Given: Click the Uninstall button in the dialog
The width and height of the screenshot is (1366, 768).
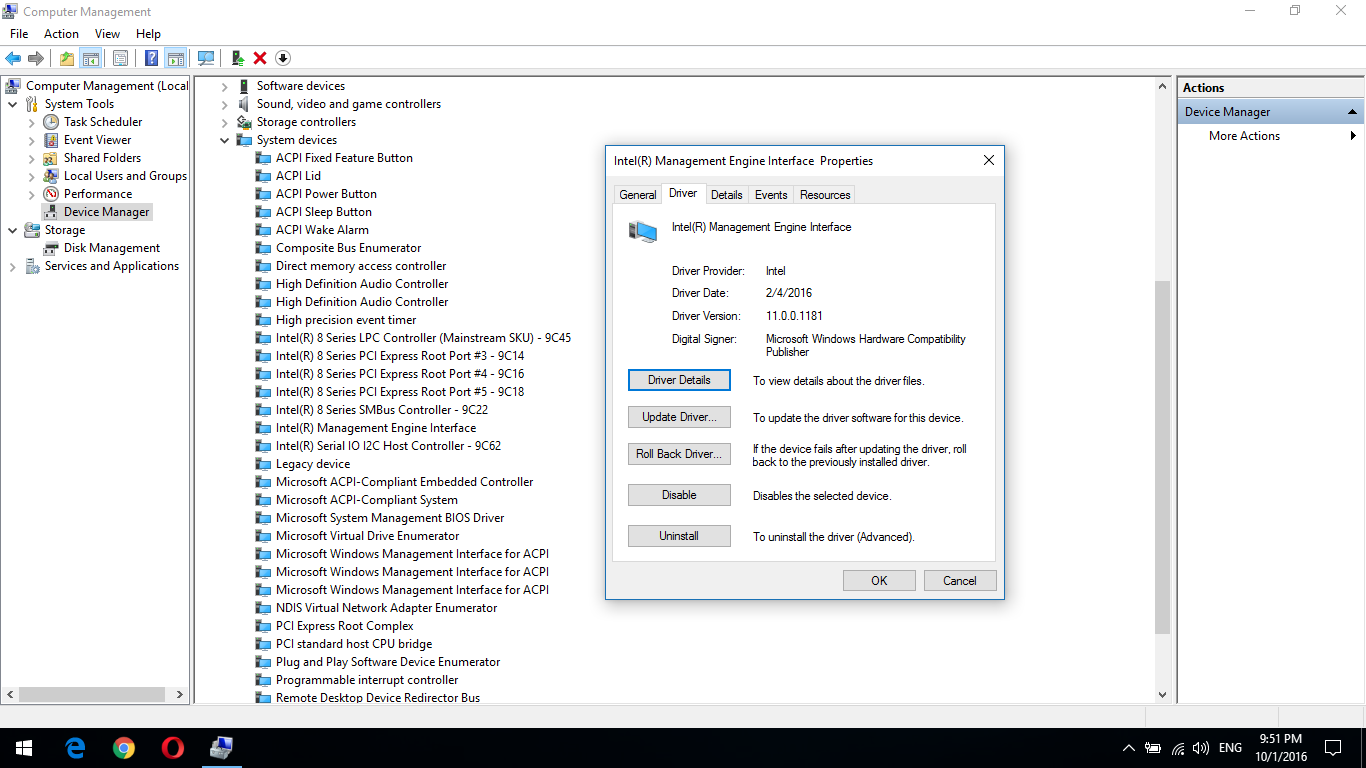Looking at the screenshot, I should (679, 536).
